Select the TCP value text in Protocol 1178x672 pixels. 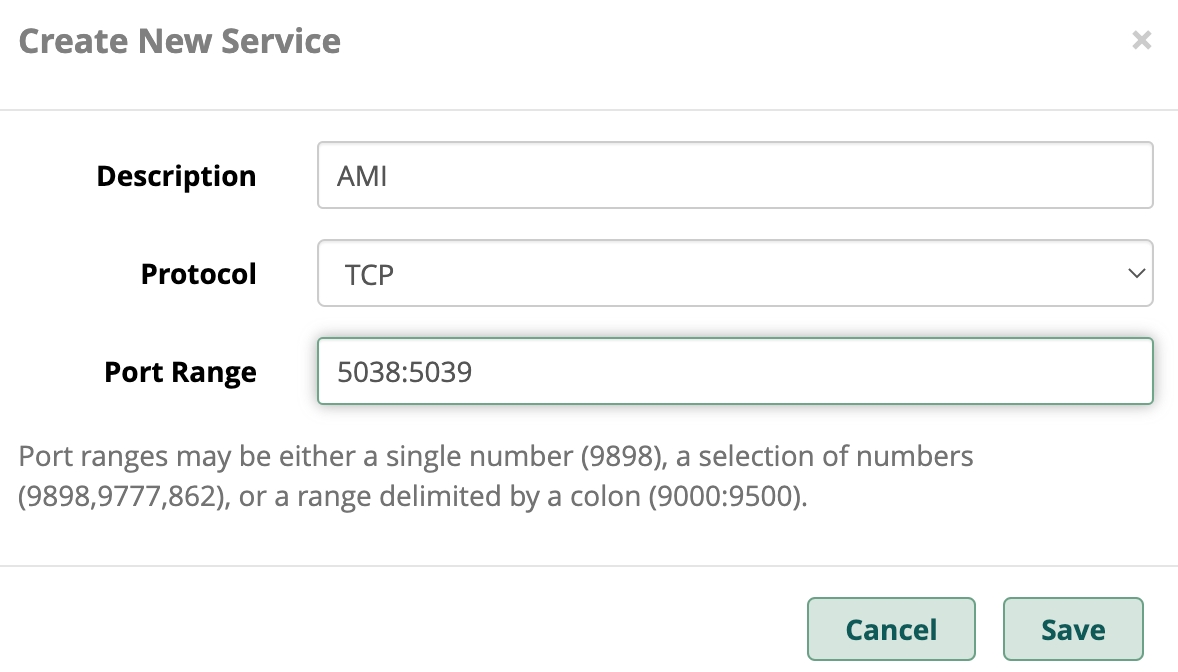[x=369, y=274]
